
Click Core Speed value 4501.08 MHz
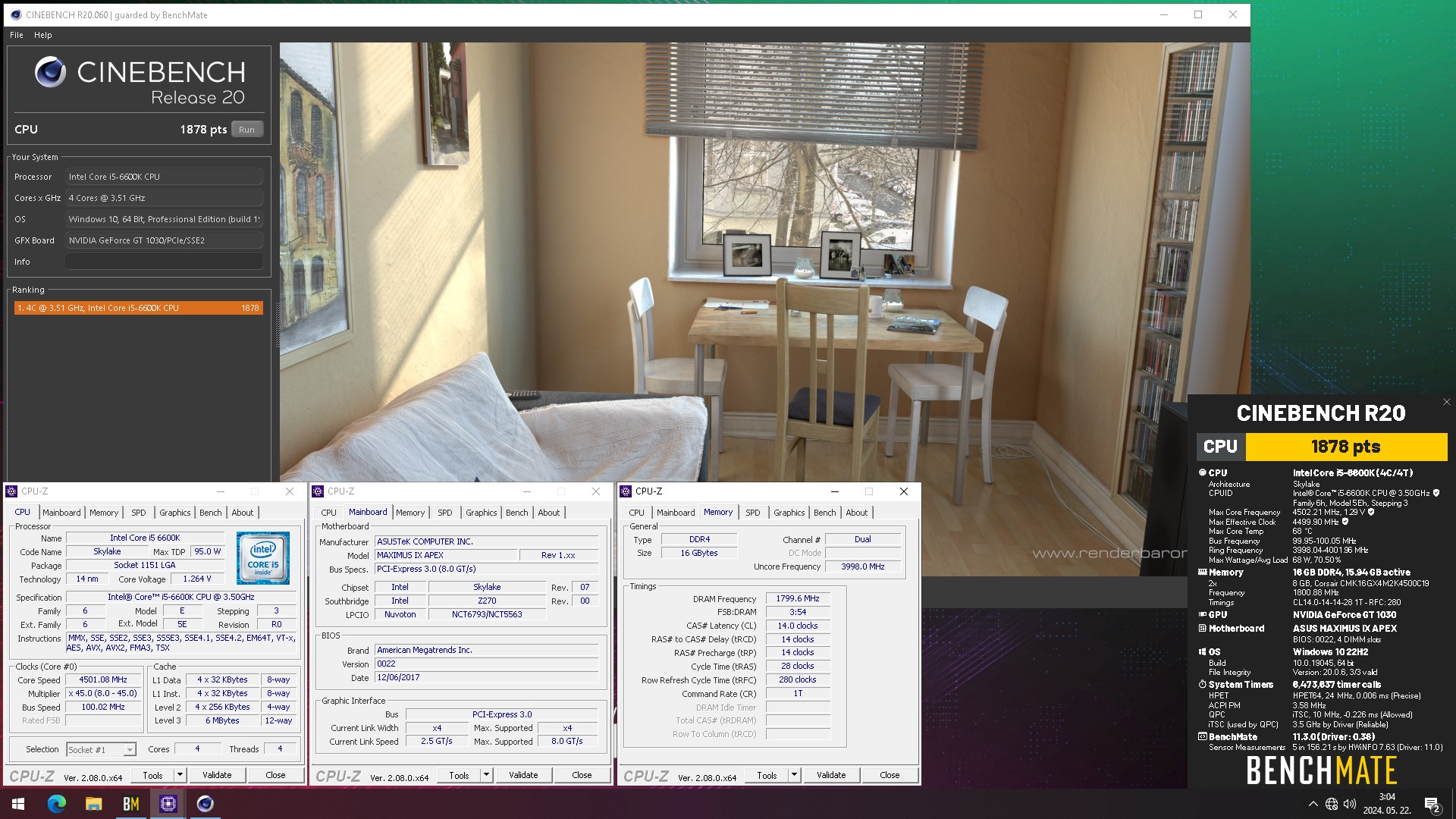pyautogui.click(x=104, y=679)
